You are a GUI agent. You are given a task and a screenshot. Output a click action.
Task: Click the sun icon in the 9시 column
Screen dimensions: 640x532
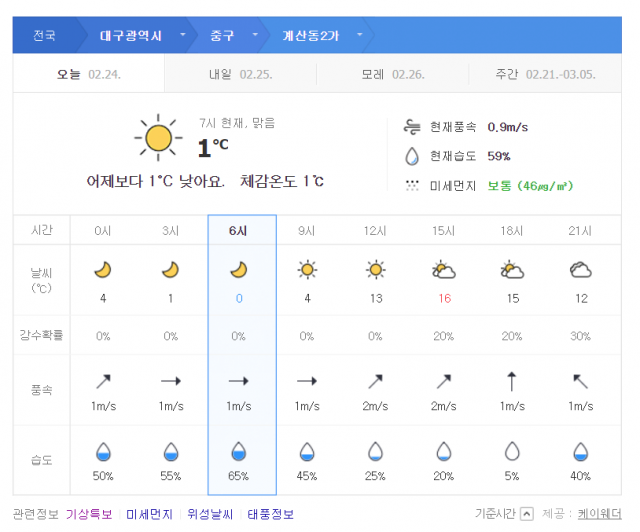click(307, 270)
